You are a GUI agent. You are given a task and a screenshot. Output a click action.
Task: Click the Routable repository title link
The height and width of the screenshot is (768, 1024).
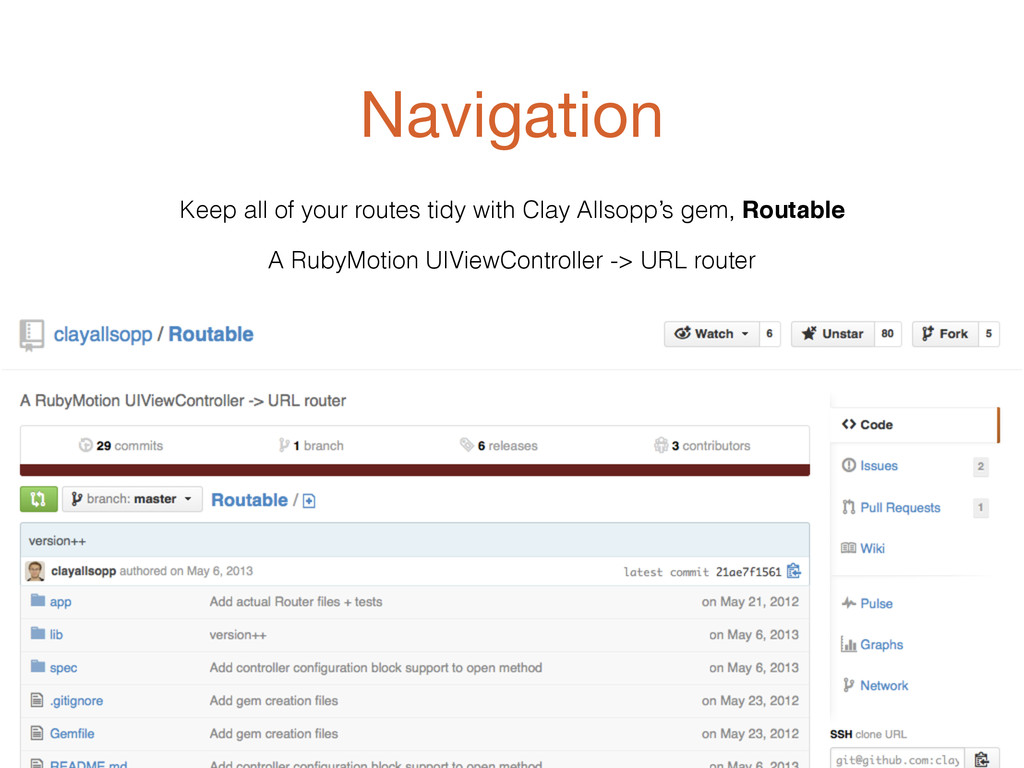tap(211, 334)
